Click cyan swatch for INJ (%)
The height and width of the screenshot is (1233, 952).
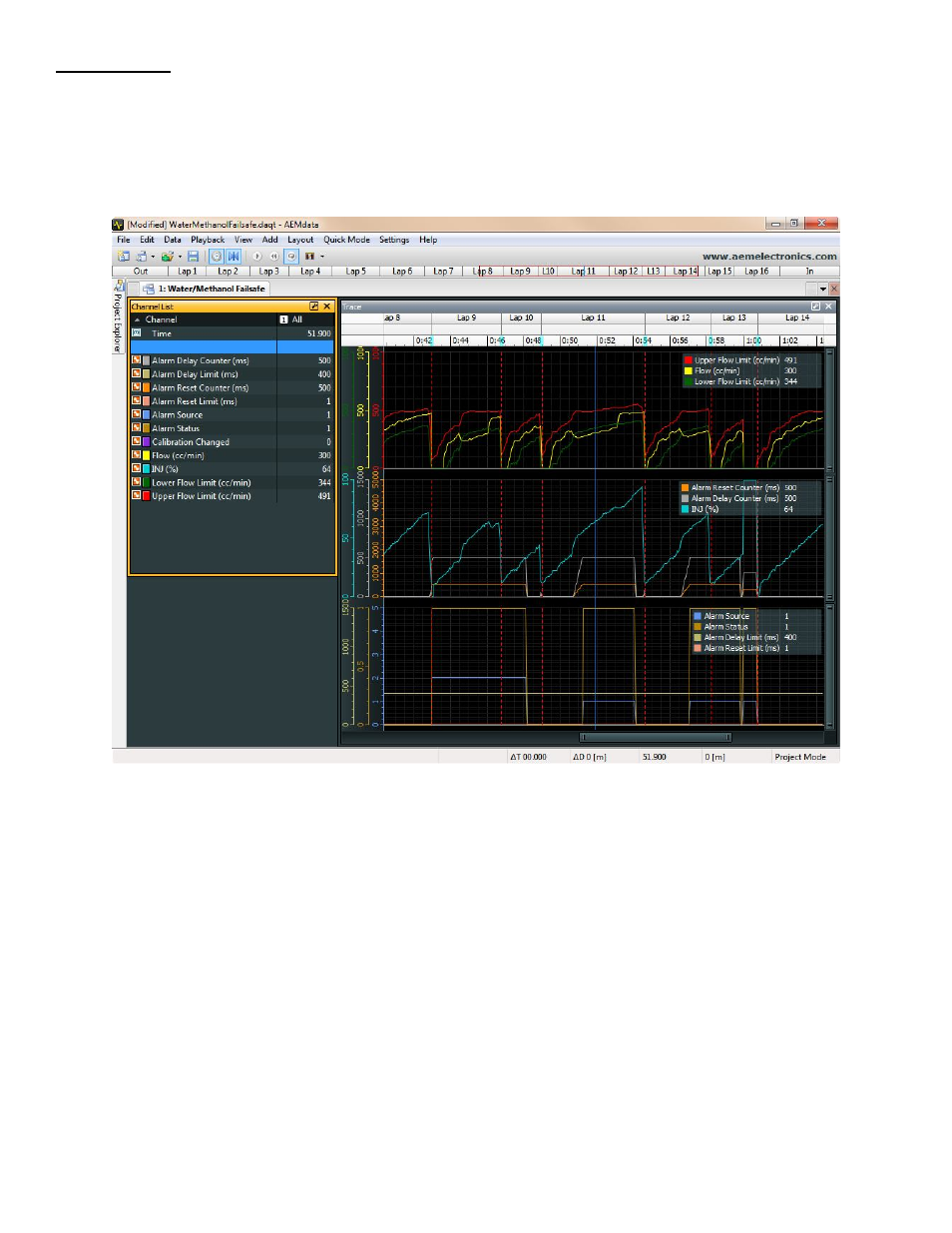click(147, 468)
